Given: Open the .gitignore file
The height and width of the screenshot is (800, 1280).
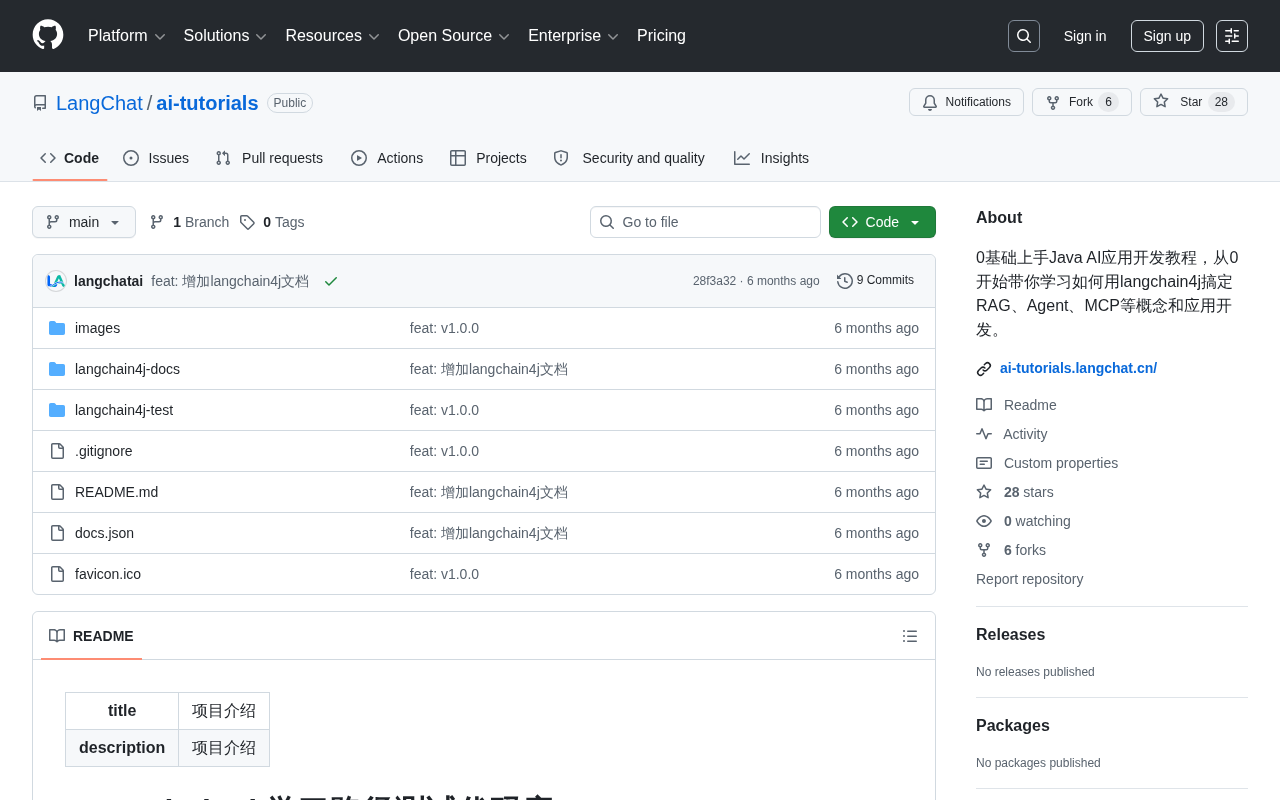Looking at the screenshot, I should click(x=103, y=451).
